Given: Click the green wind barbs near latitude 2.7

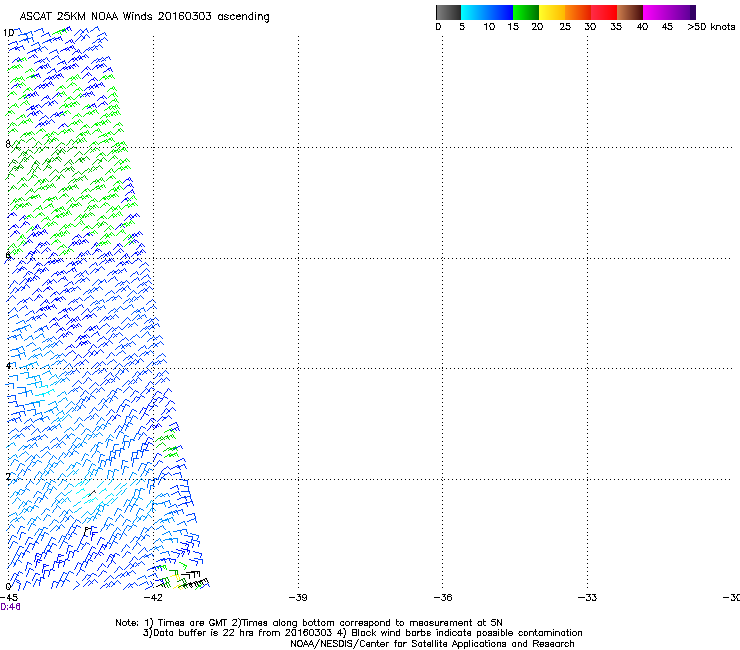Looking at the screenshot, I should [168, 442].
